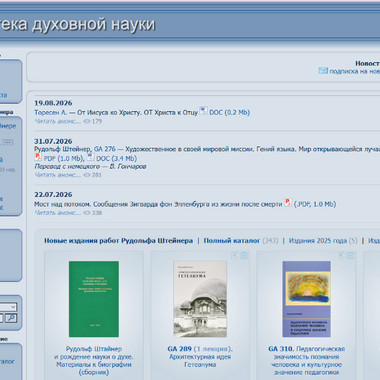
Task: Open the Торесен А. author link
Action: pos(51,113)
